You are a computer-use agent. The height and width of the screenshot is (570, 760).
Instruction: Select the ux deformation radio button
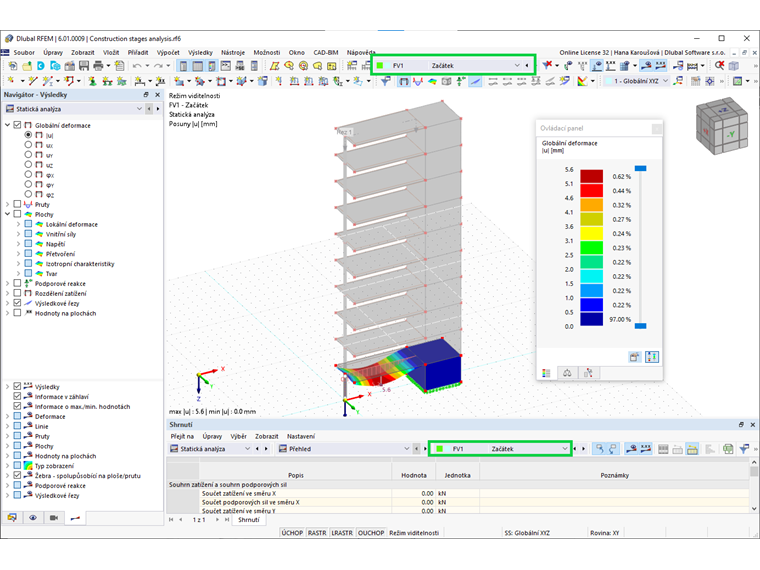point(28,145)
